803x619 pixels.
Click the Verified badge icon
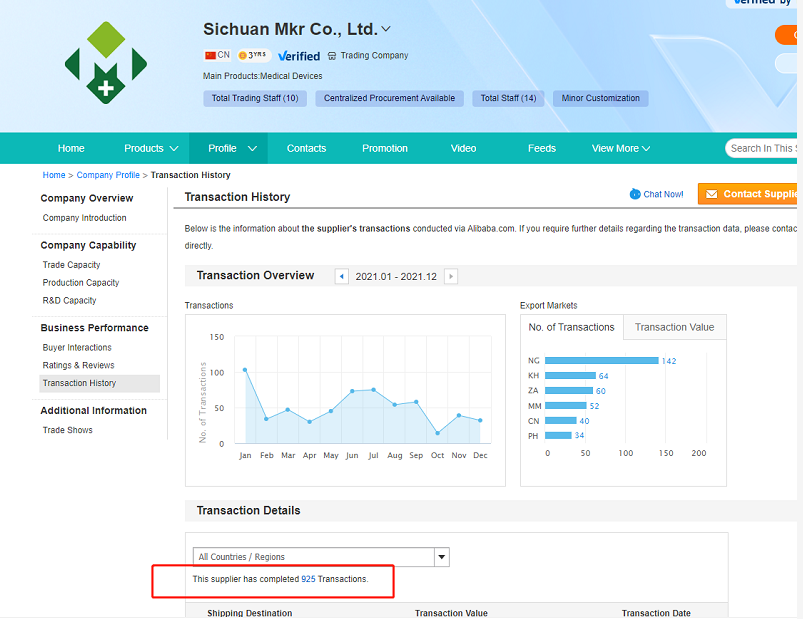pyautogui.click(x=299, y=56)
